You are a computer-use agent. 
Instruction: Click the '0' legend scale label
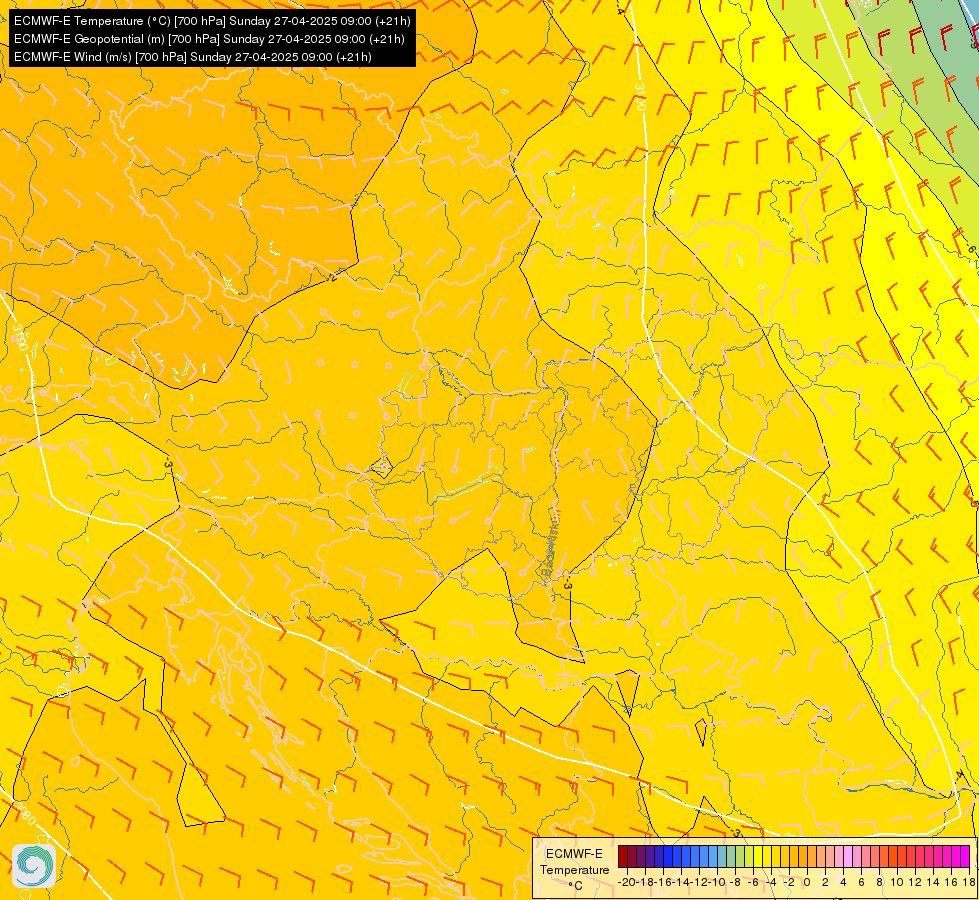[807, 883]
